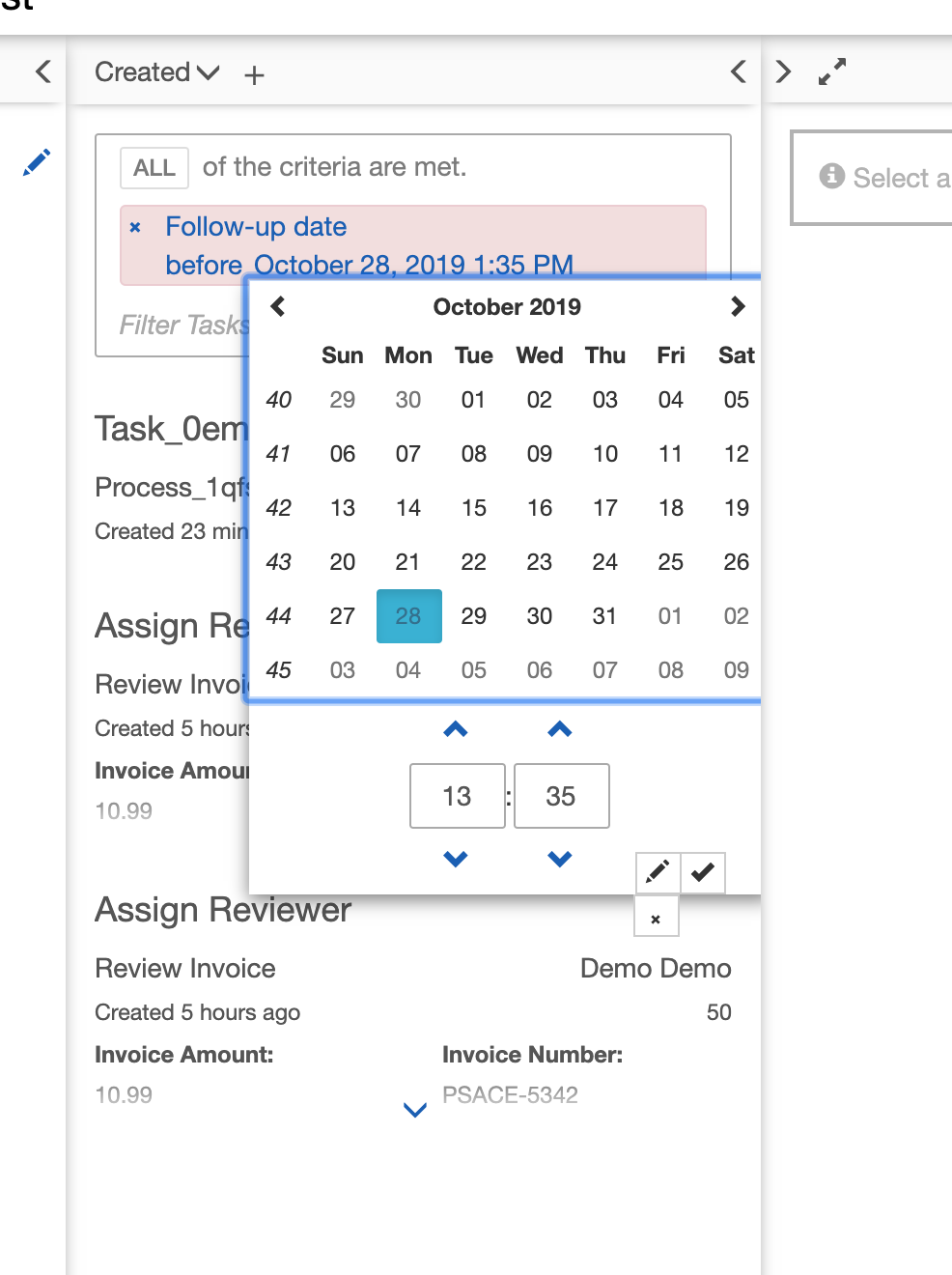Open the Created sort dropdown

(x=156, y=72)
